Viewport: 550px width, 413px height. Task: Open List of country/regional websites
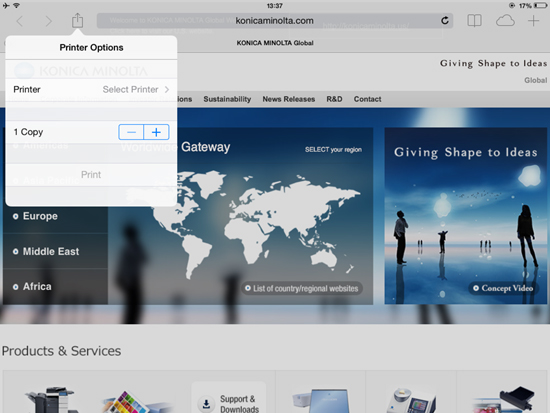coord(302,288)
